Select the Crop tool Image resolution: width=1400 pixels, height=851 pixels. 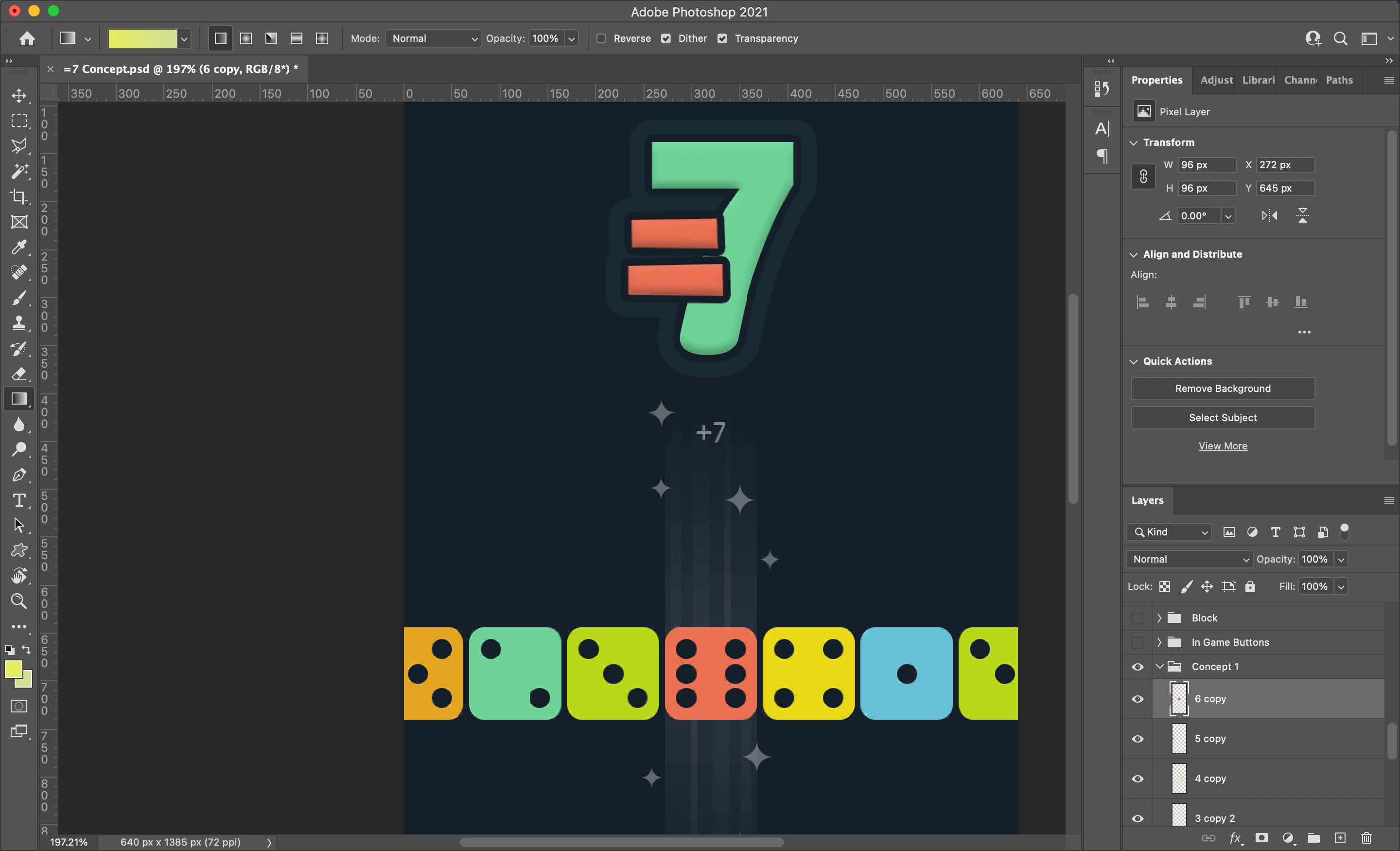(x=19, y=196)
